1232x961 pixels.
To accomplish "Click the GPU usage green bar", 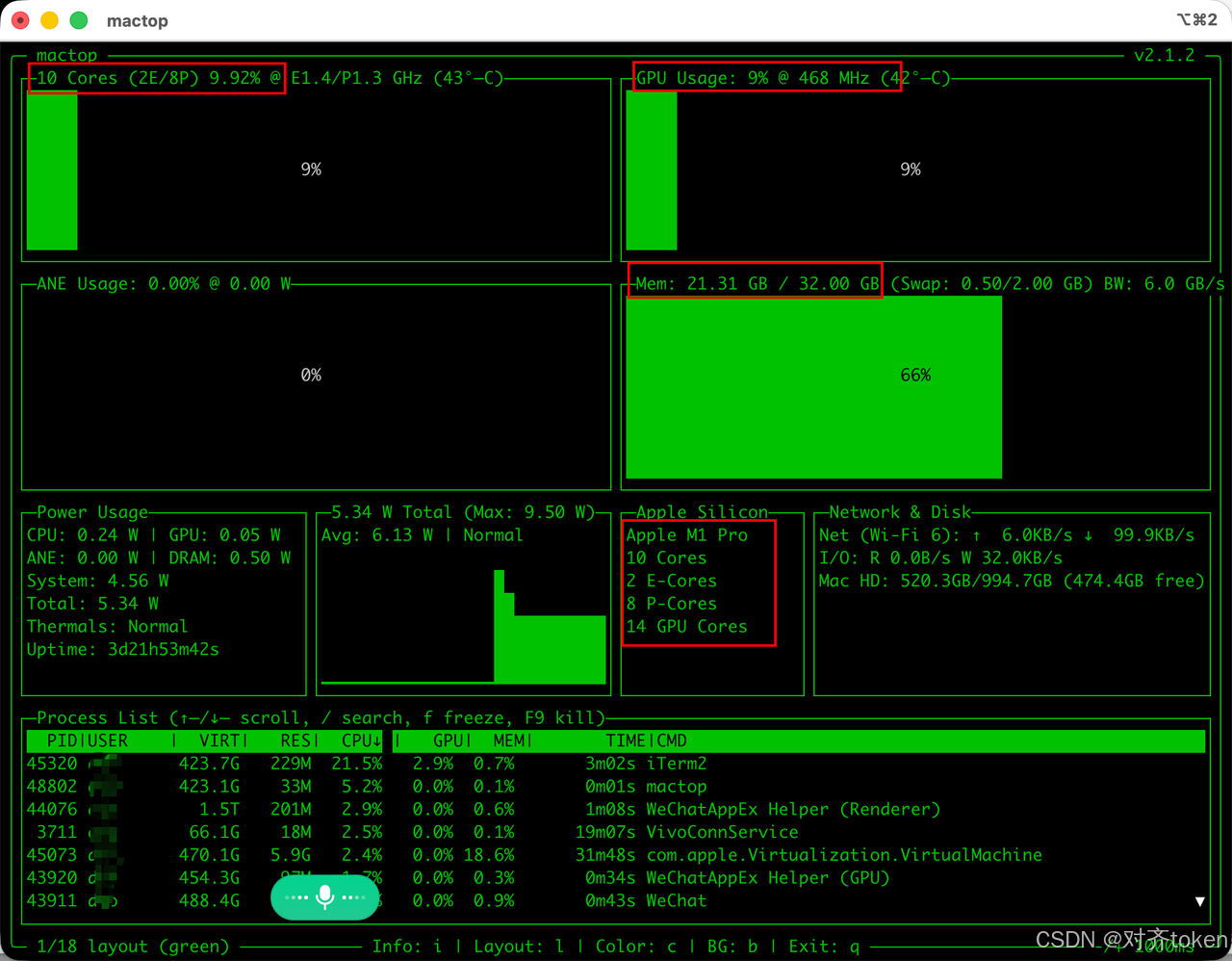I will pyautogui.click(x=652, y=170).
